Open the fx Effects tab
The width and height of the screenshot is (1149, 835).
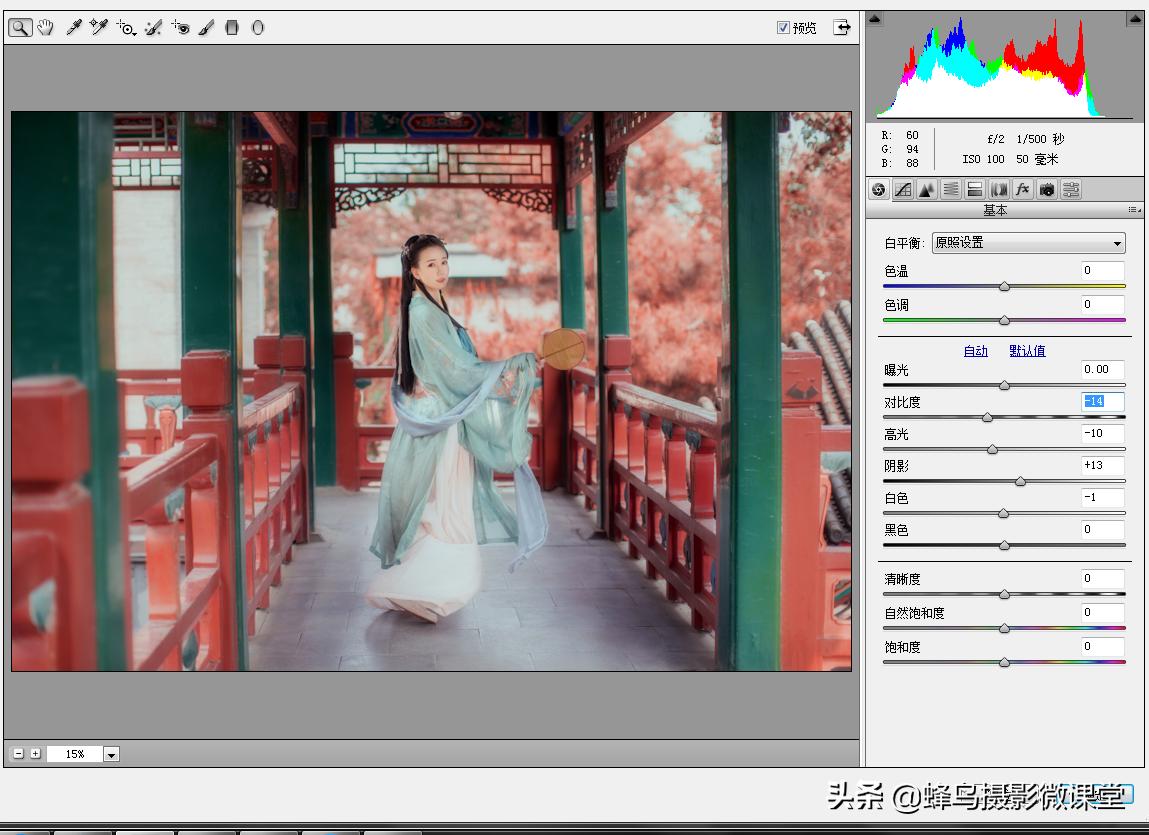(1022, 189)
